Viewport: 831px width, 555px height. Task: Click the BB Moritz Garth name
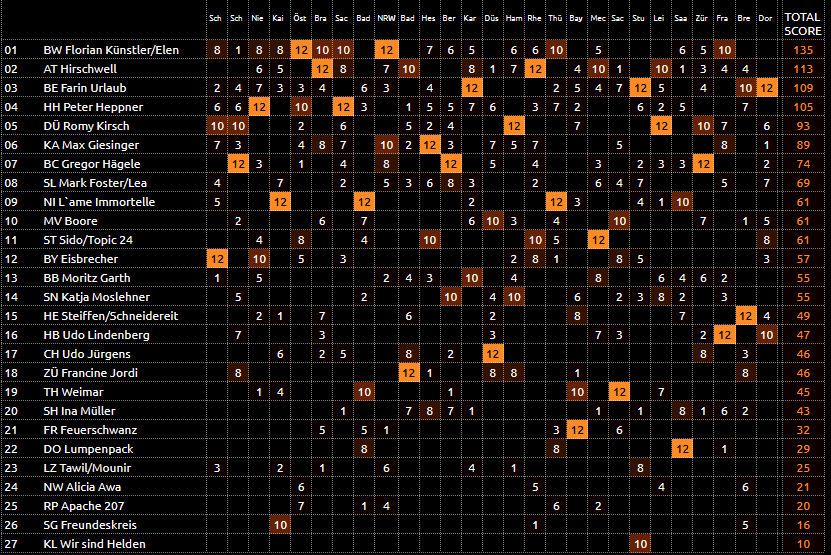[87, 278]
